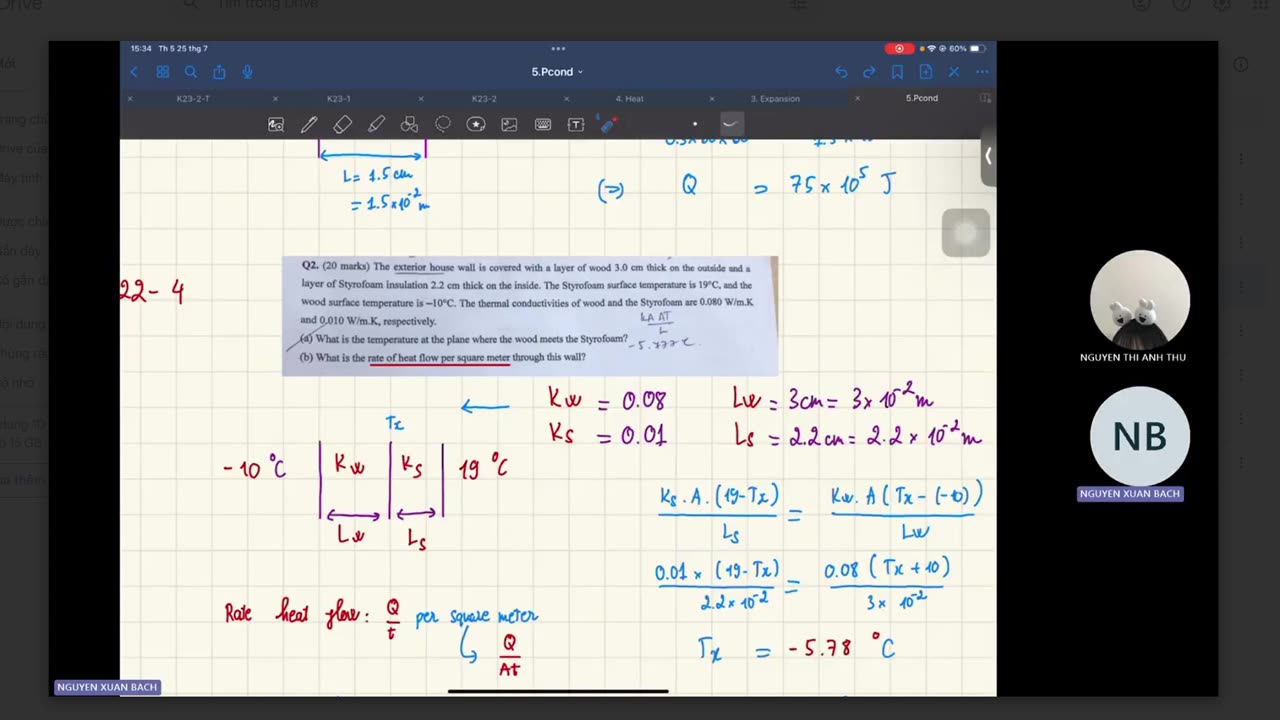Viewport: 1280px width, 720px height.
Task: Select the Laser pointer tool
Action: point(608,124)
